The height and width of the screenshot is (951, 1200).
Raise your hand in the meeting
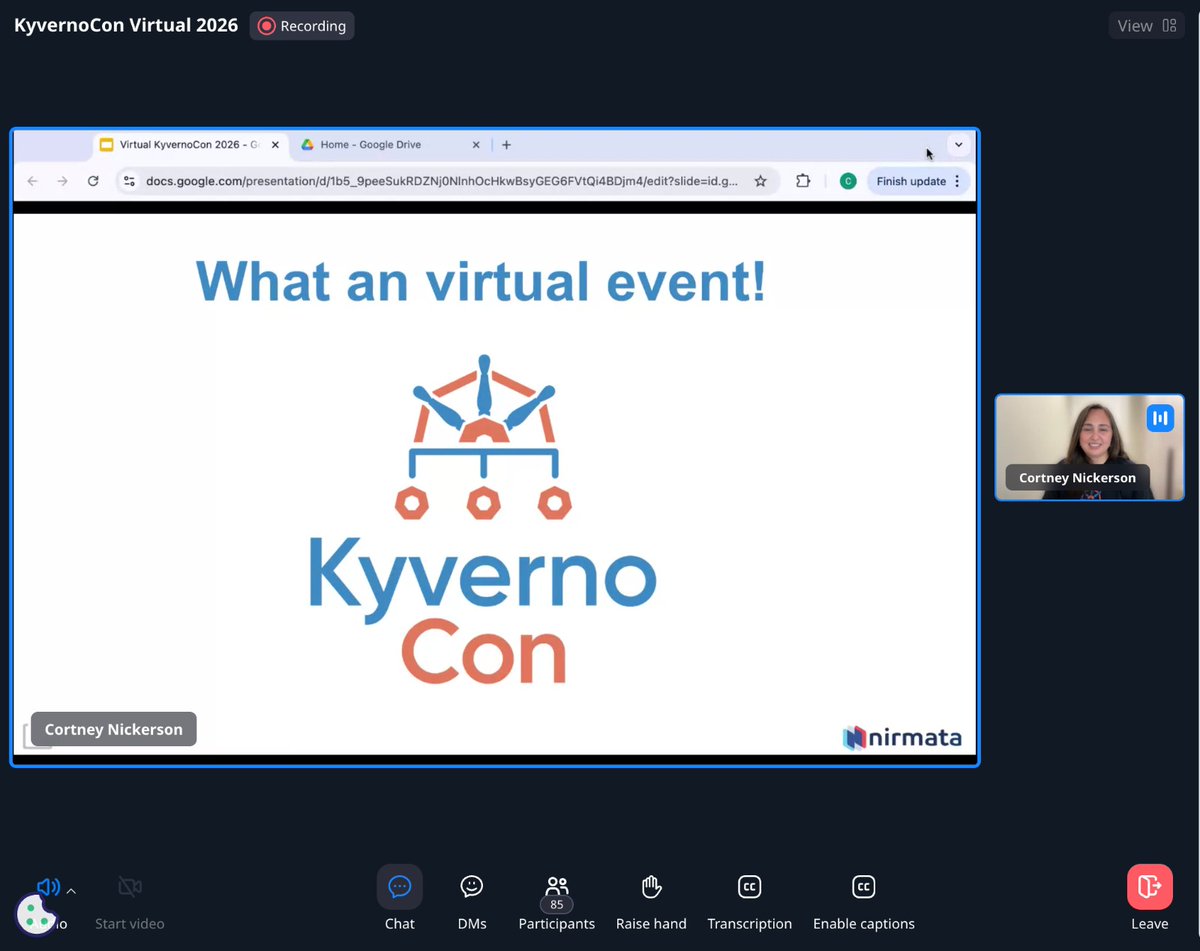[651, 899]
